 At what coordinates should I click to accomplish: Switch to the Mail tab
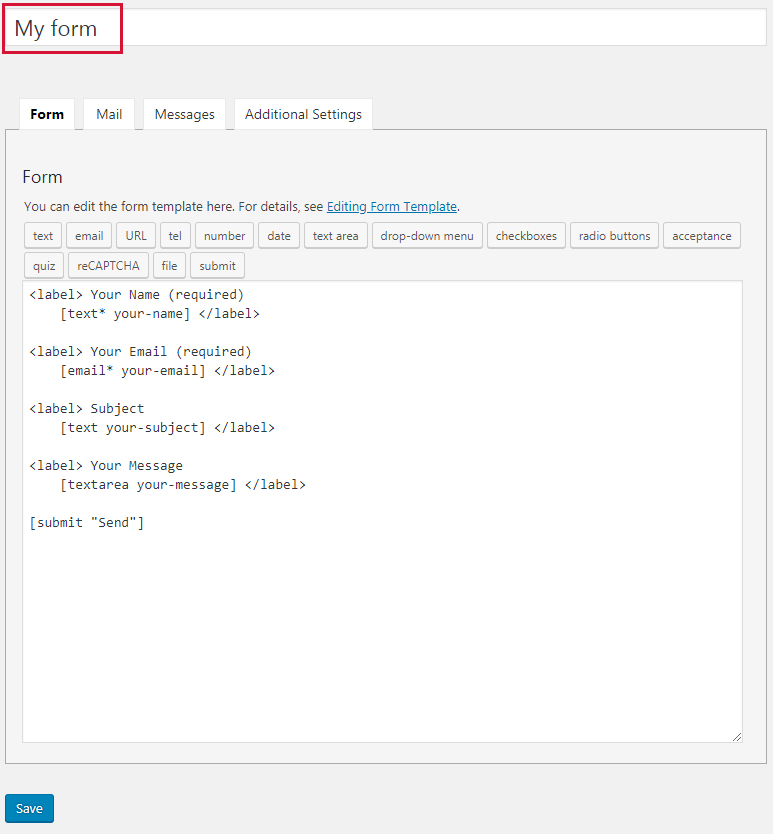coord(109,114)
